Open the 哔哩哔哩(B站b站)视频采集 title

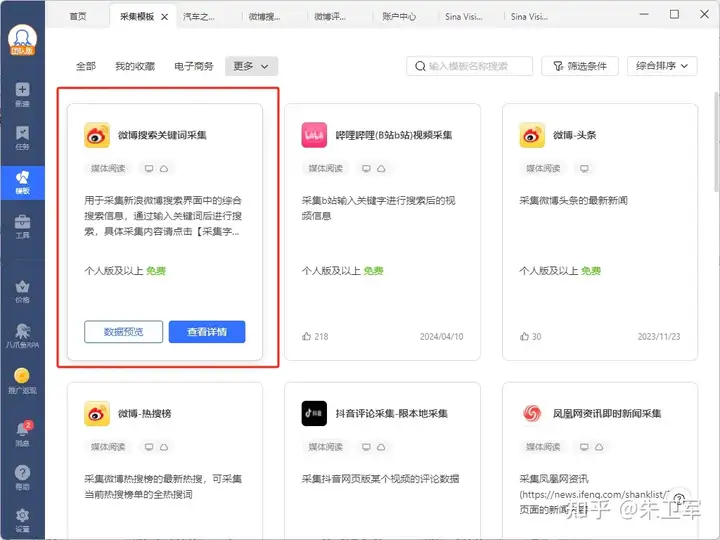click(394, 135)
